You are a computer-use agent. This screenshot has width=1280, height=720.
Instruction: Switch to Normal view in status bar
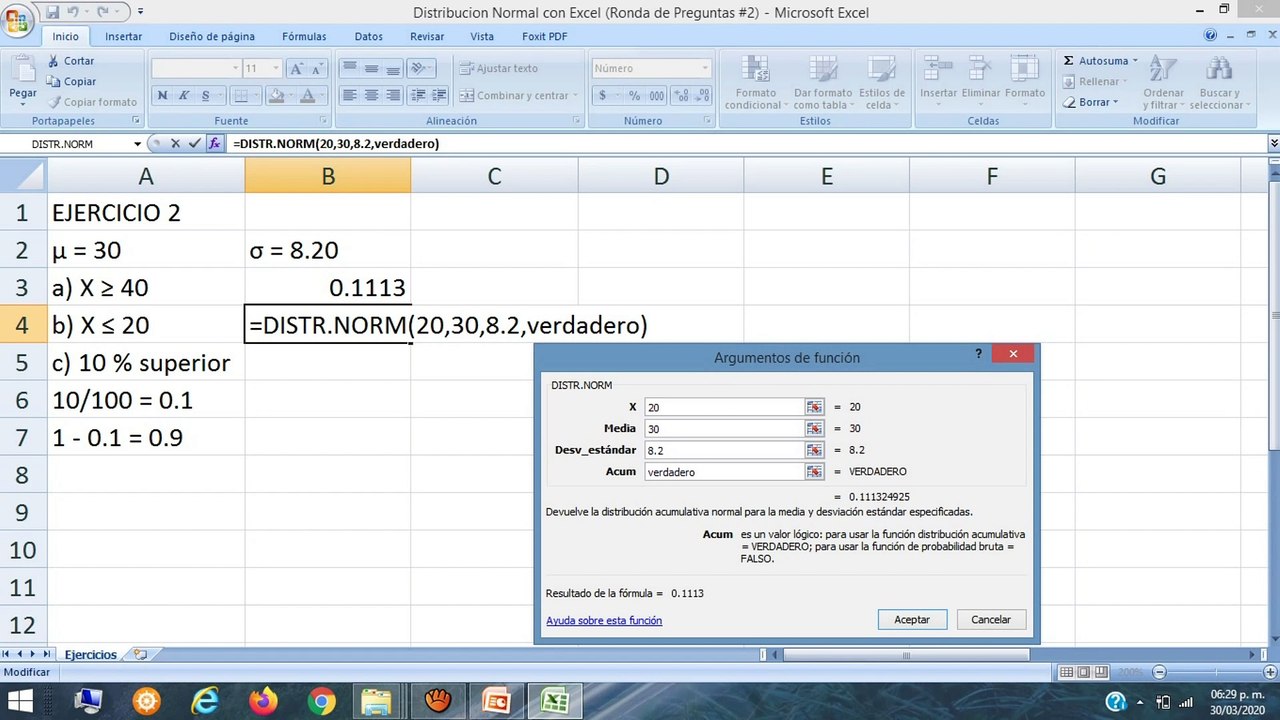coord(1067,673)
